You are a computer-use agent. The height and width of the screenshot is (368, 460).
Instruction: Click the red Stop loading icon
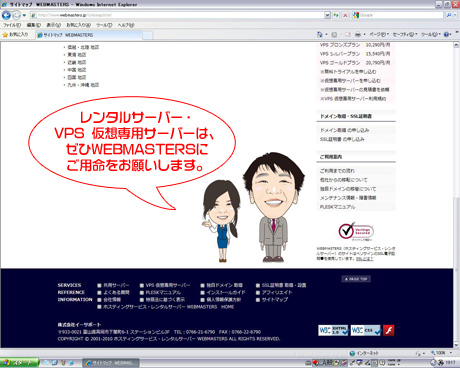click(x=345, y=15)
